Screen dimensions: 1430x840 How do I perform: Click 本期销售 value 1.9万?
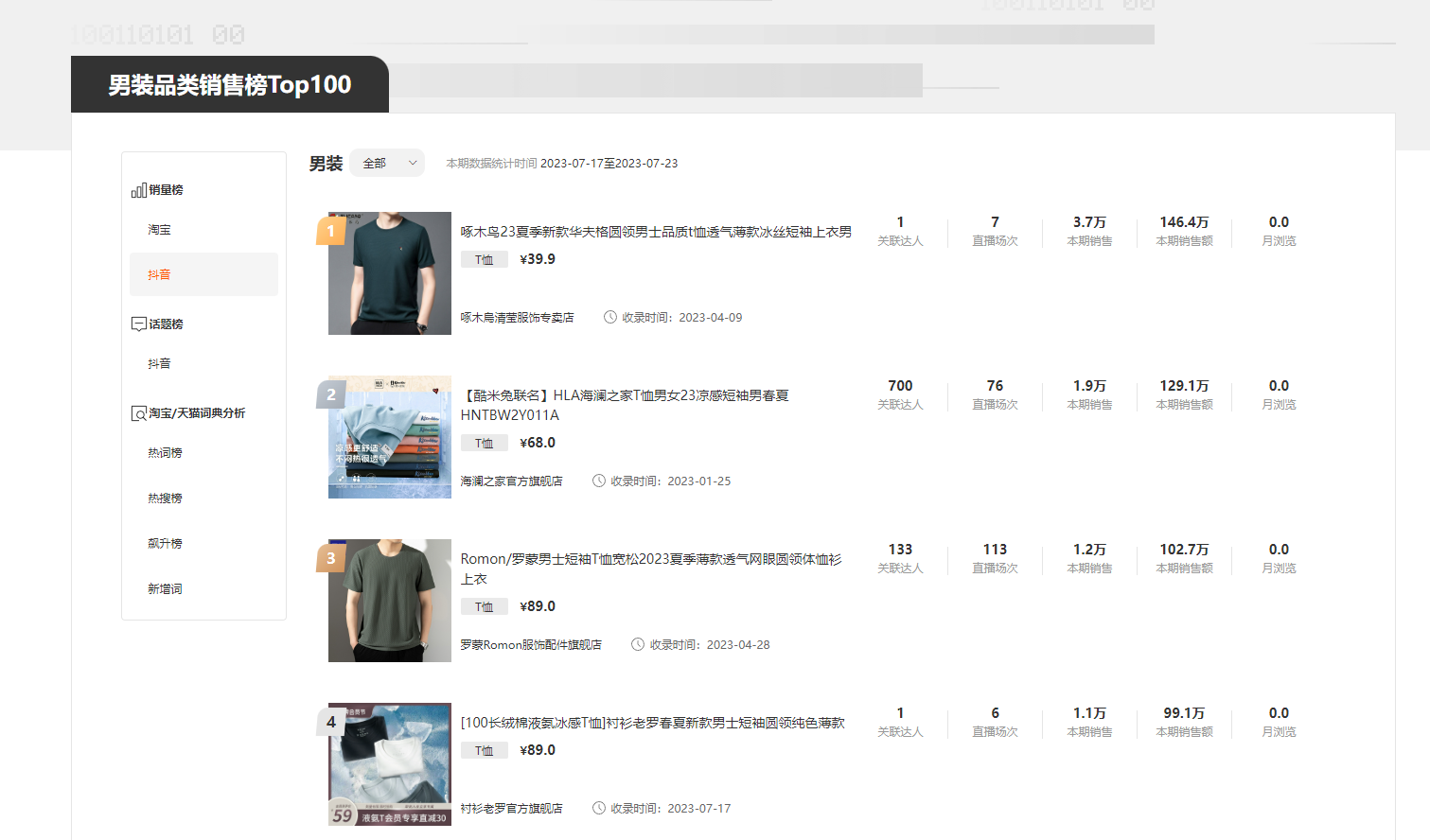[1089, 386]
